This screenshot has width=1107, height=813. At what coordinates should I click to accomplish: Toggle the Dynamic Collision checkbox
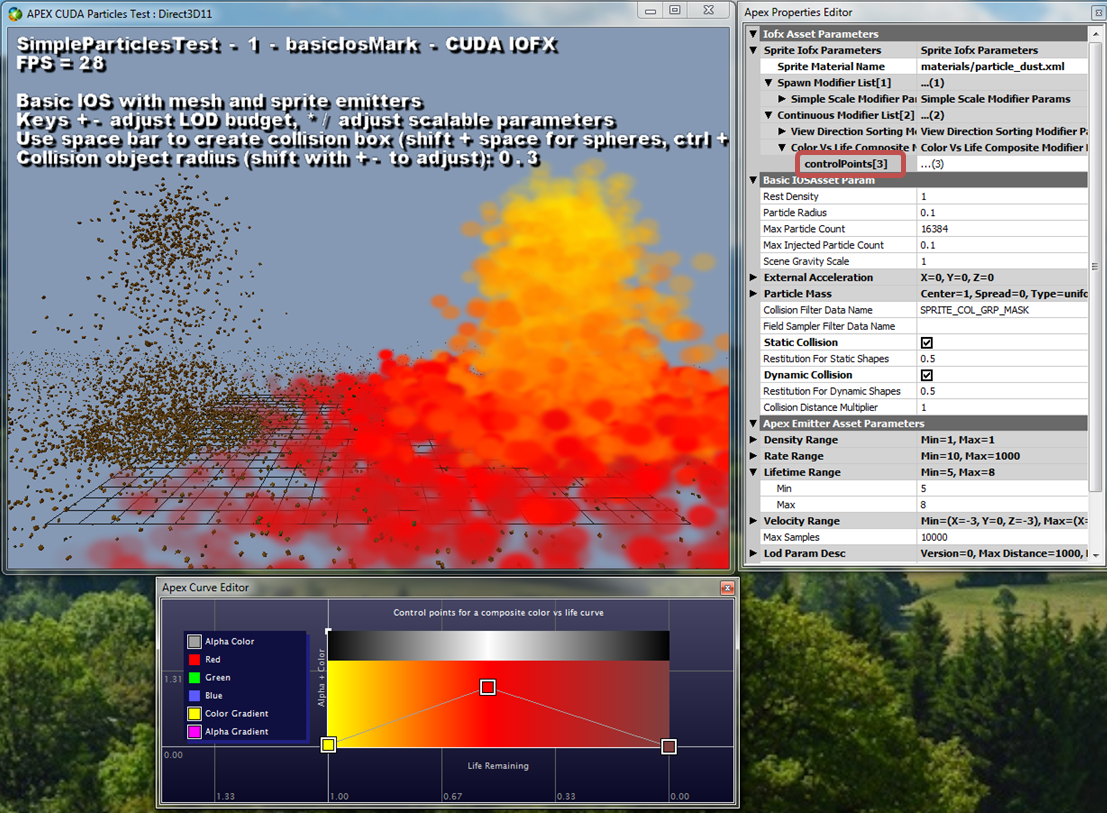pos(927,375)
